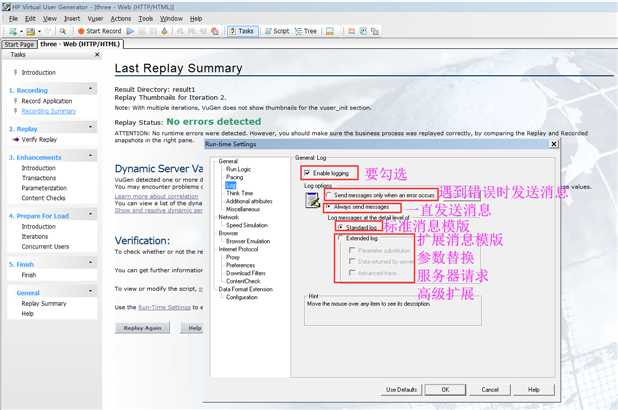Viewport: 618px width, 410px height.
Task: Open Learn more about correlation link
Action: pos(156,196)
